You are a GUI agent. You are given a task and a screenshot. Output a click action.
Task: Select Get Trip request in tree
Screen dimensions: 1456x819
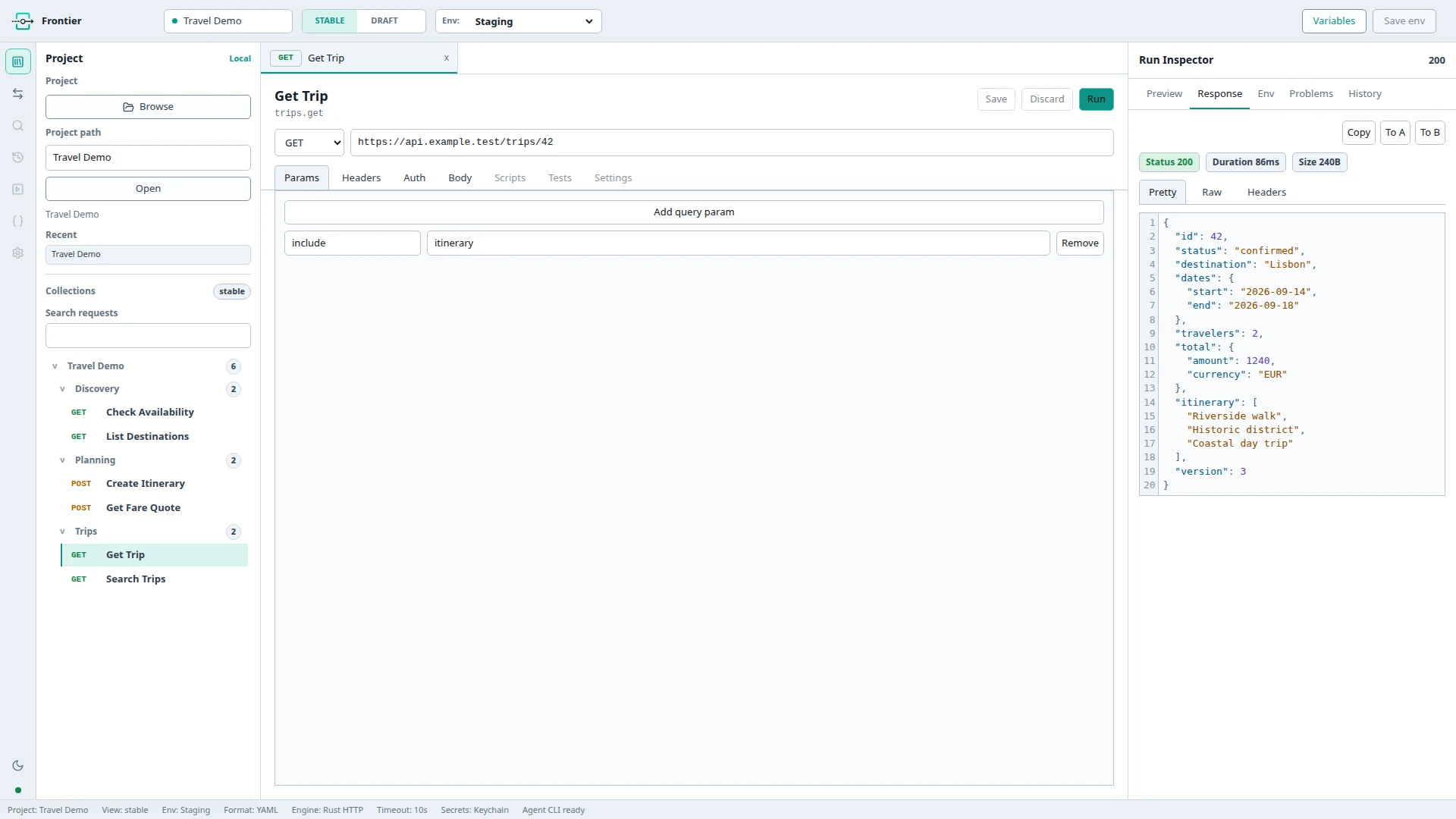pos(154,555)
